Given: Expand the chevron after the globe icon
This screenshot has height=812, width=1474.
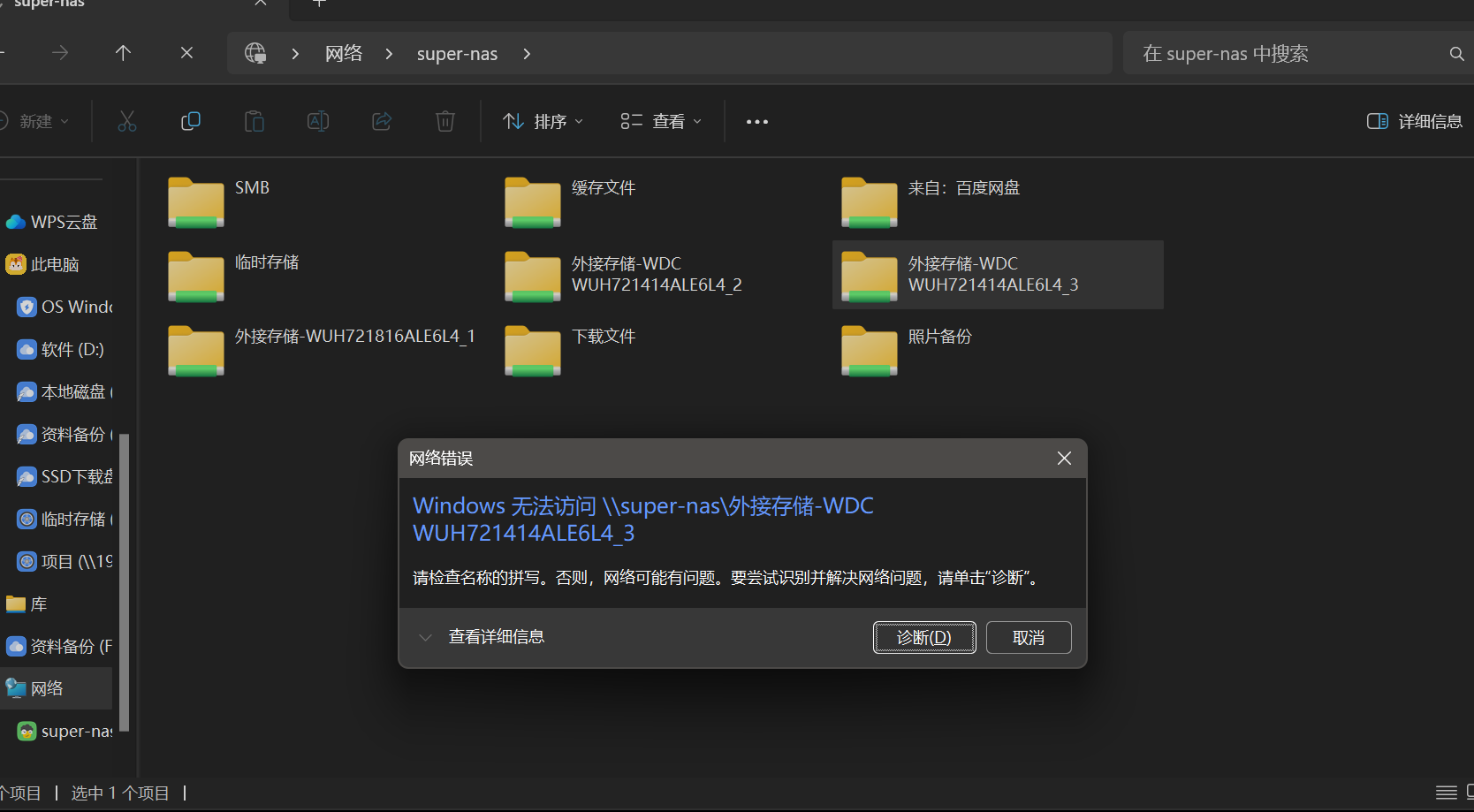Looking at the screenshot, I should tap(295, 54).
